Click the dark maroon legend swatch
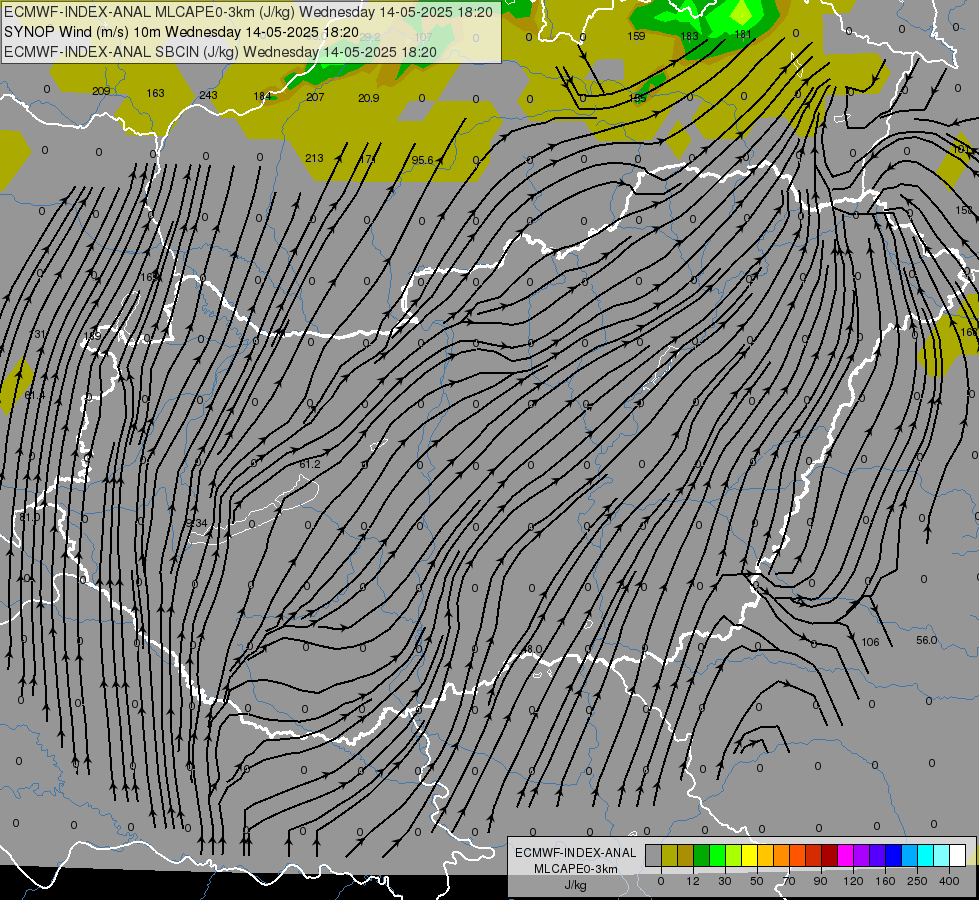The image size is (979, 900). pyautogui.click(x=830, y=855)
